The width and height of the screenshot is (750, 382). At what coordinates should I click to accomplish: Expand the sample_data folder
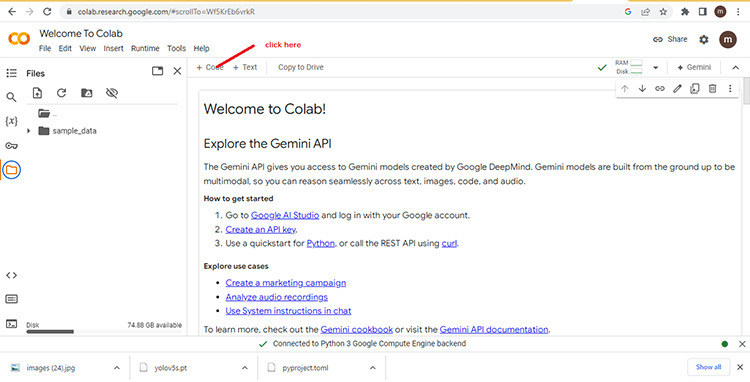28,131
